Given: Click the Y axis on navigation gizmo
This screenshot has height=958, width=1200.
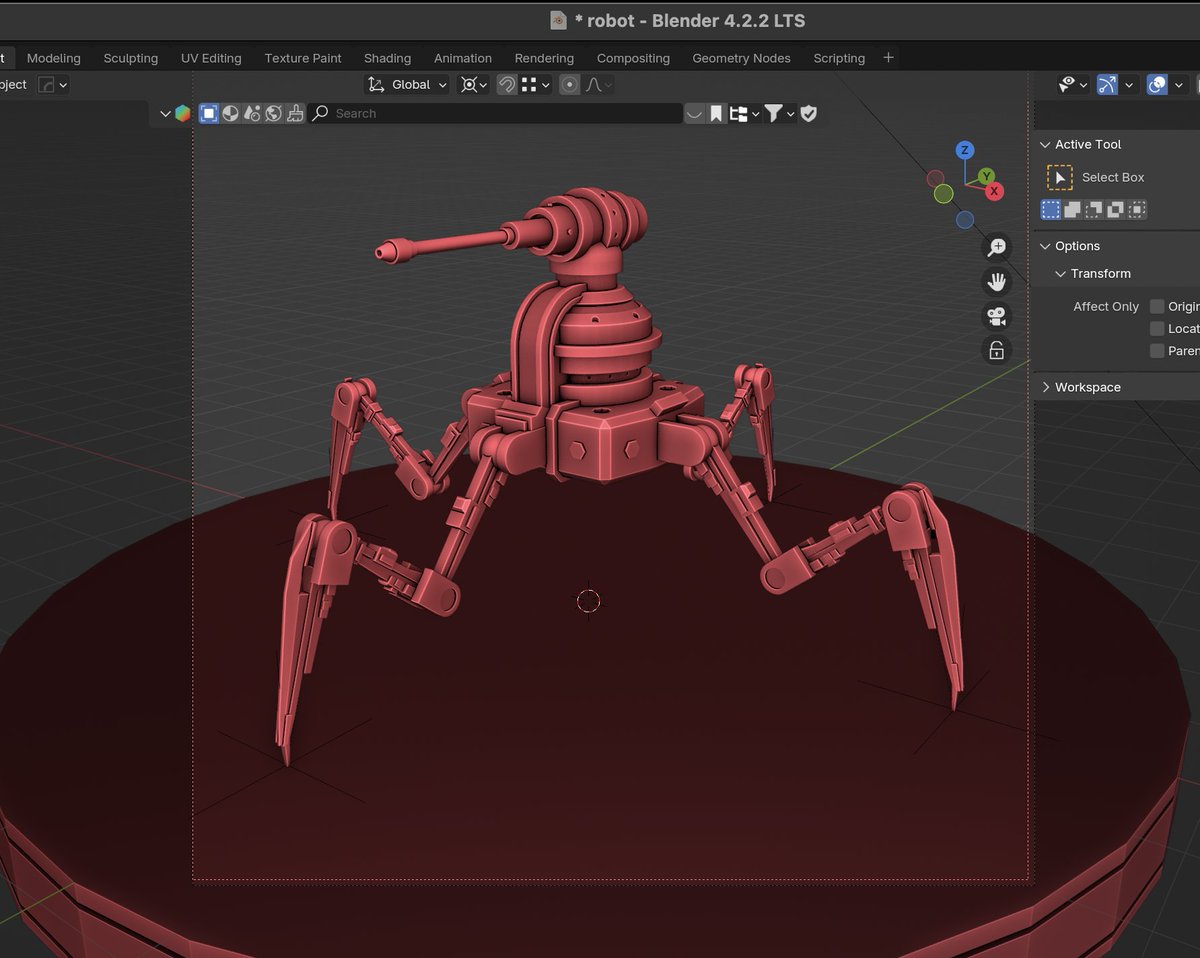Looking at the screenshot, I should tap(986, 176).
